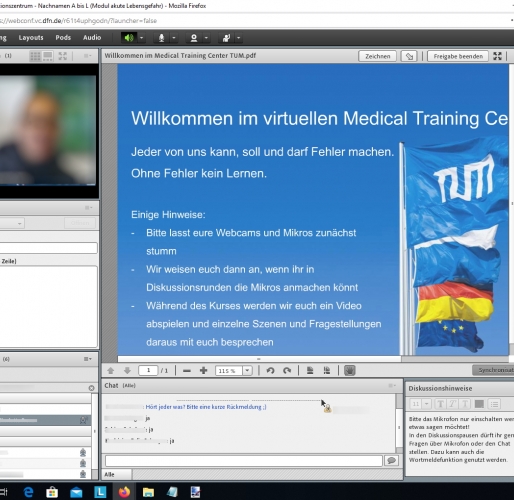514x500 pixels.
Task: Toggle the hand pan tool
Action: click(x=349, y=371)
